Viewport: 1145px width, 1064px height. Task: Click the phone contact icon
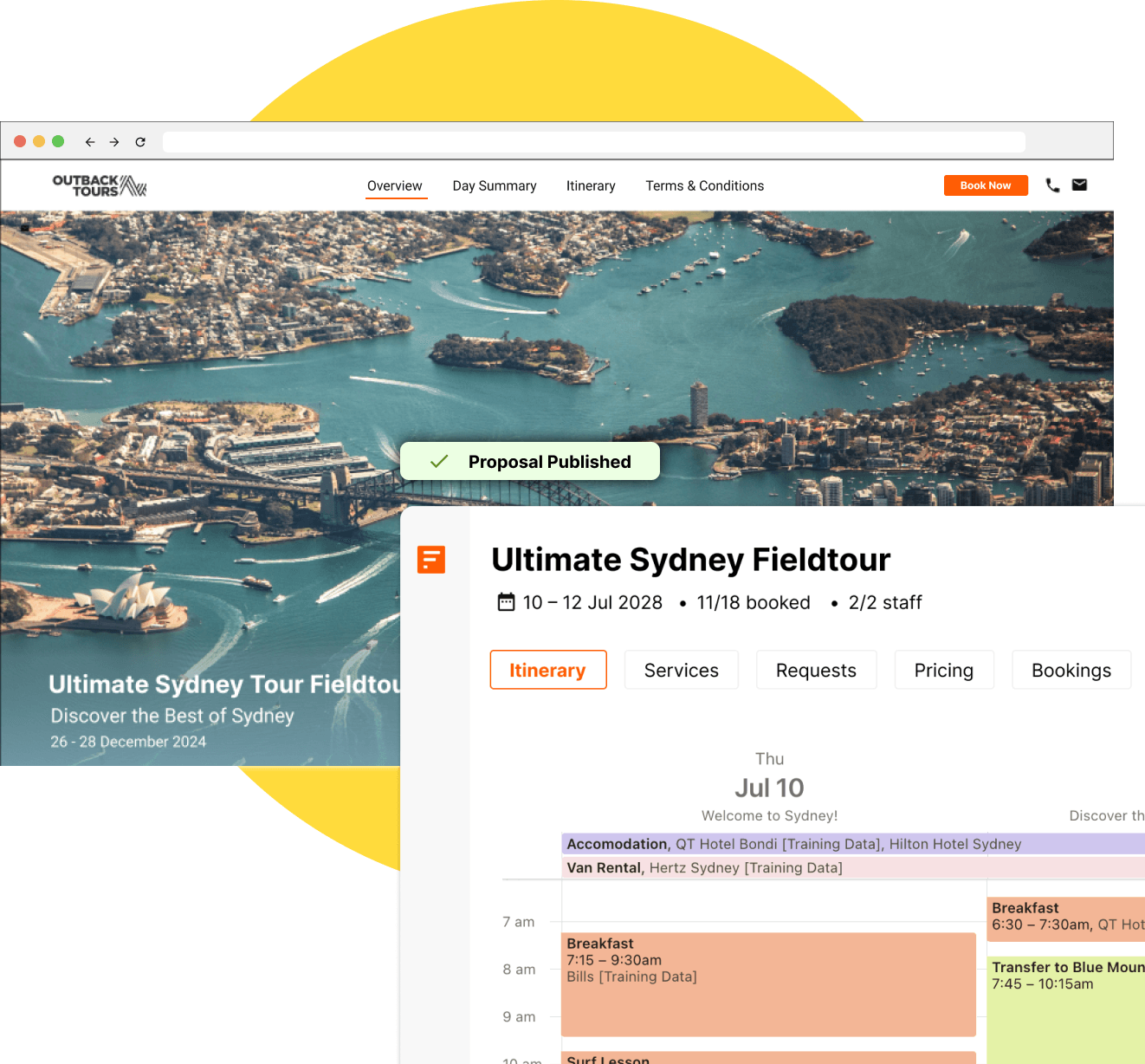click(x=1052, y=185)
